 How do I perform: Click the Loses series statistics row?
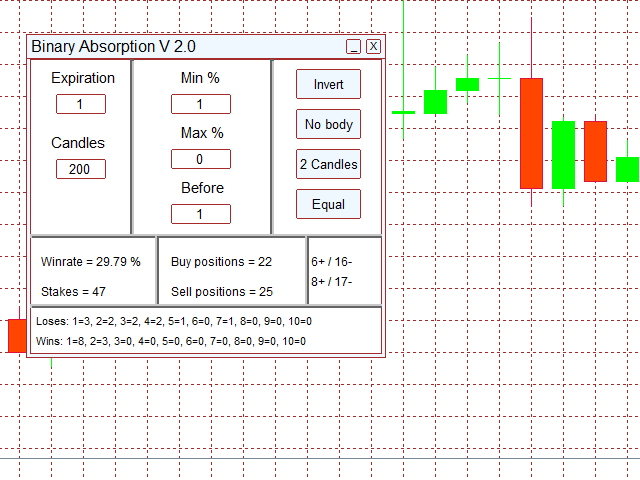point(174,321)
